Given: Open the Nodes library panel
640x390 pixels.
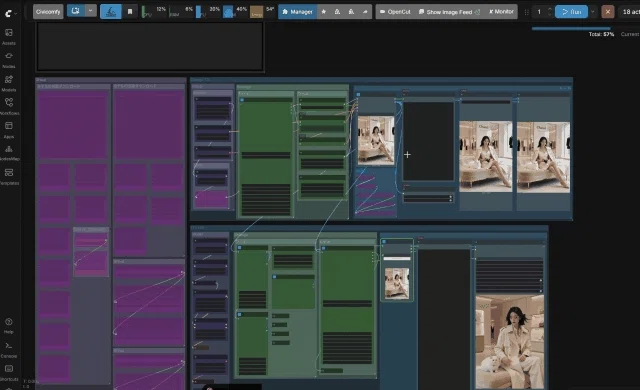Looking at the screenshot, I should click(x=9, y=60).
